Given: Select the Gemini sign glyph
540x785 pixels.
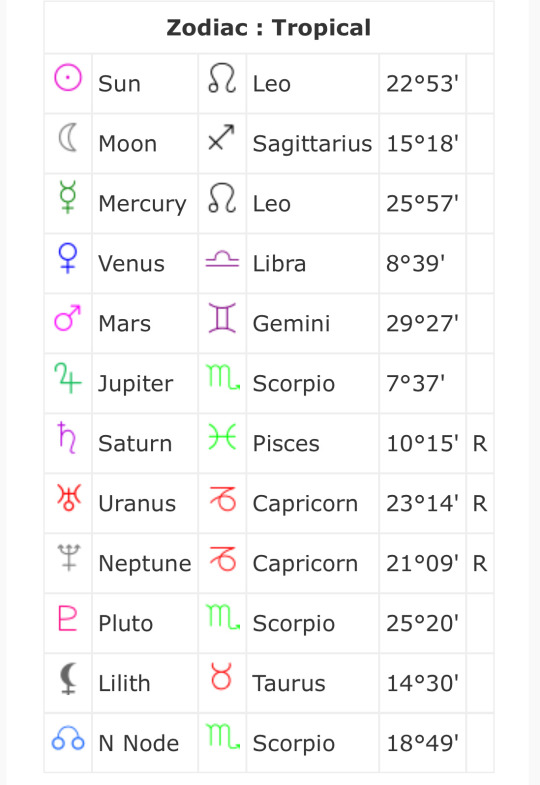Looking at the screenshot, I should point(222,318).
